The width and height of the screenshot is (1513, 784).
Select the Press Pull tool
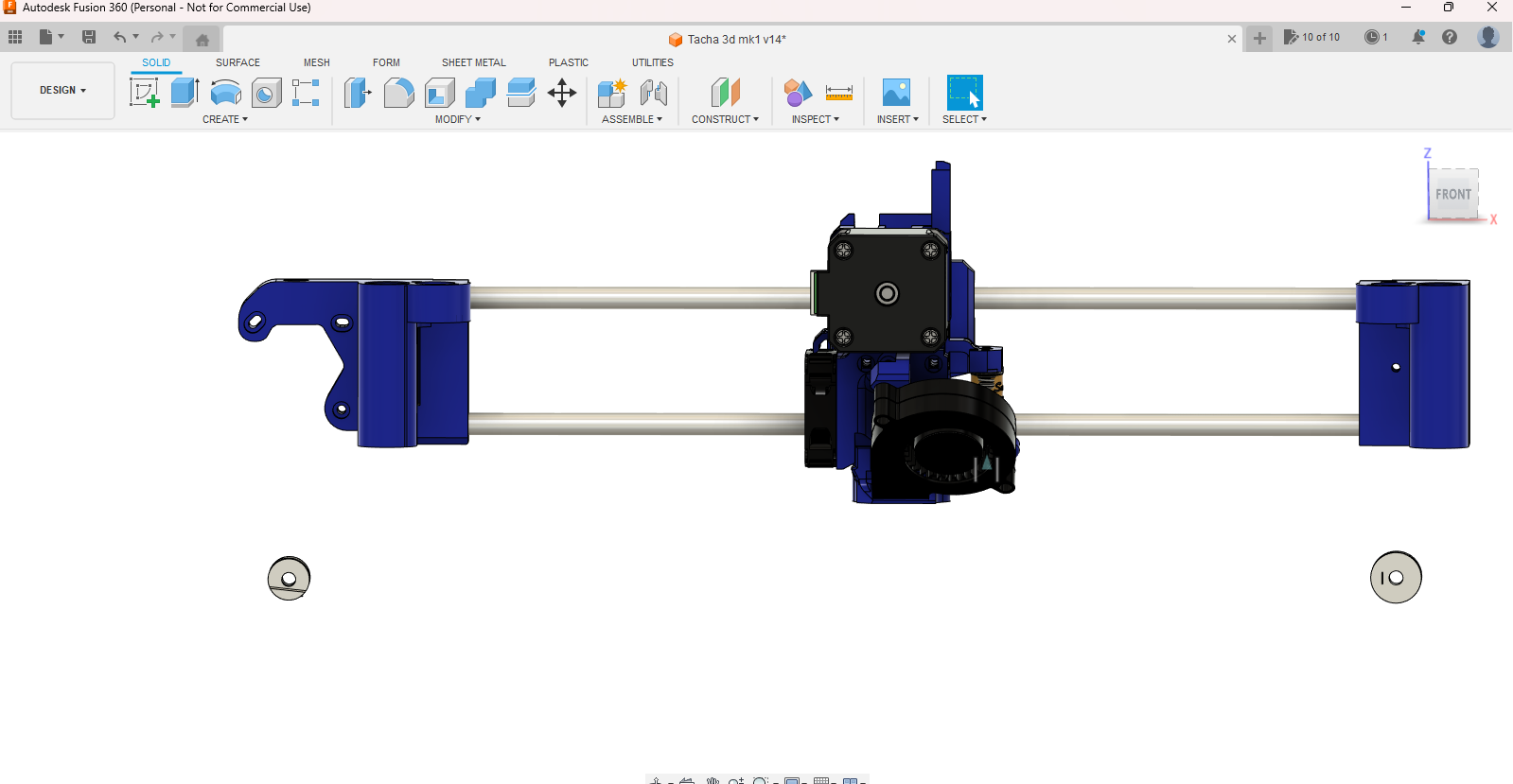click(x=358, y=93)
